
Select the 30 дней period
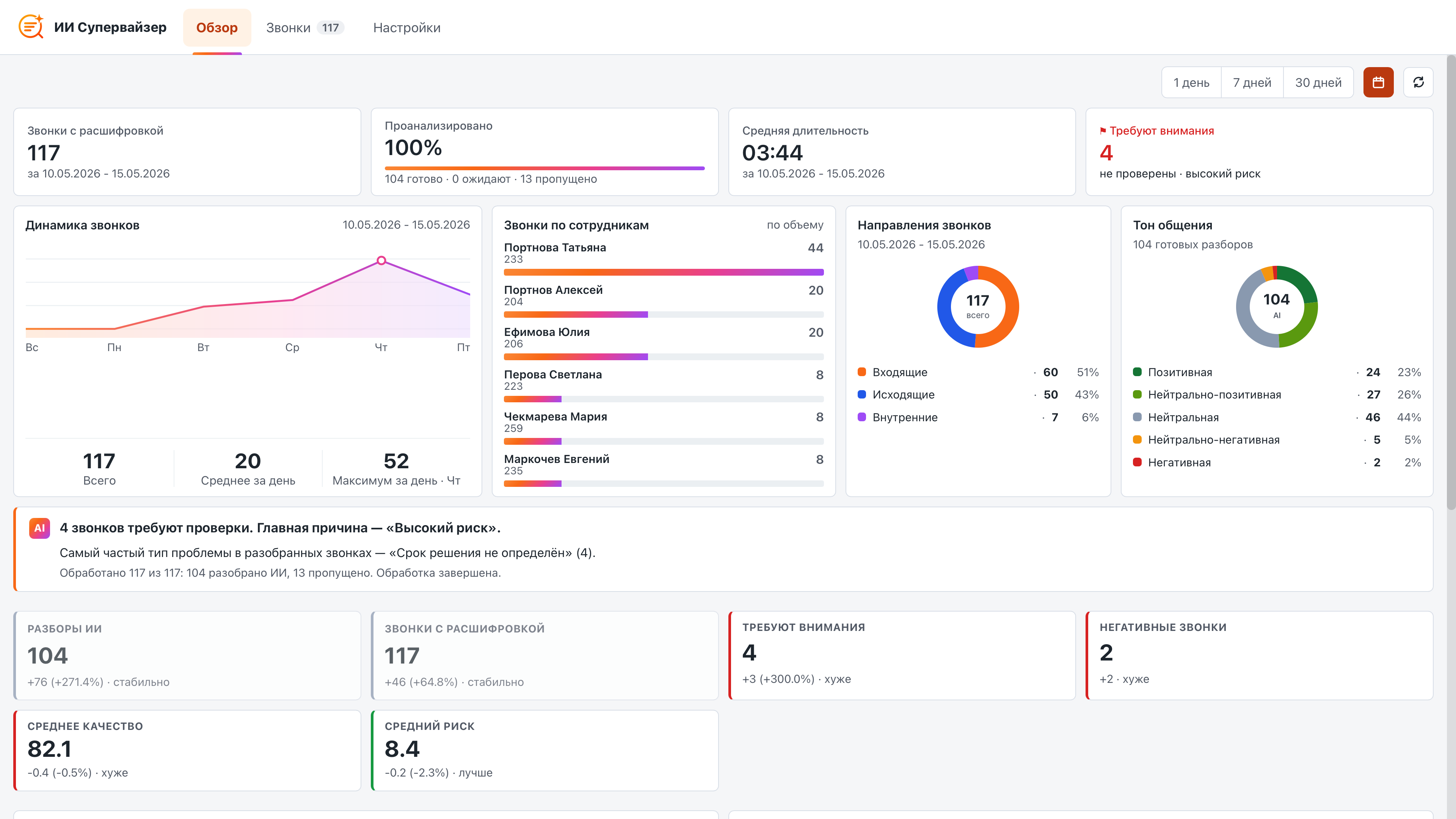click(x=1318, y=83)
